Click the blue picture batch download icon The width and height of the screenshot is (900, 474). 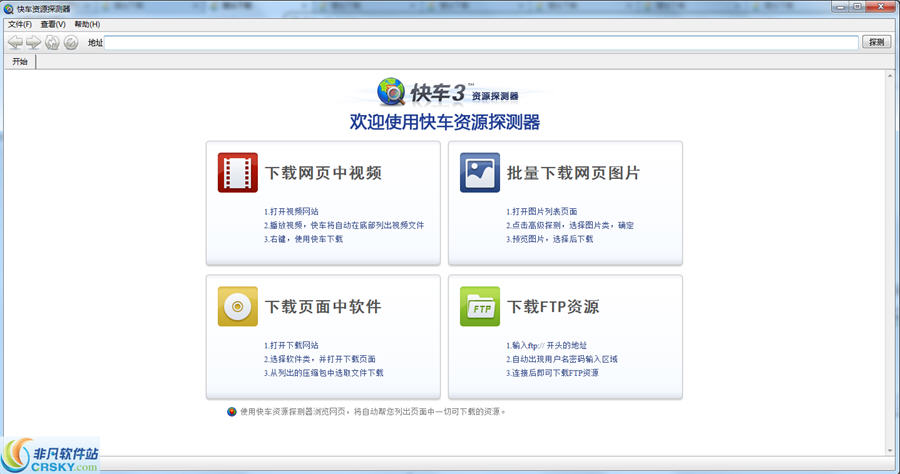(x=480, y=172)
